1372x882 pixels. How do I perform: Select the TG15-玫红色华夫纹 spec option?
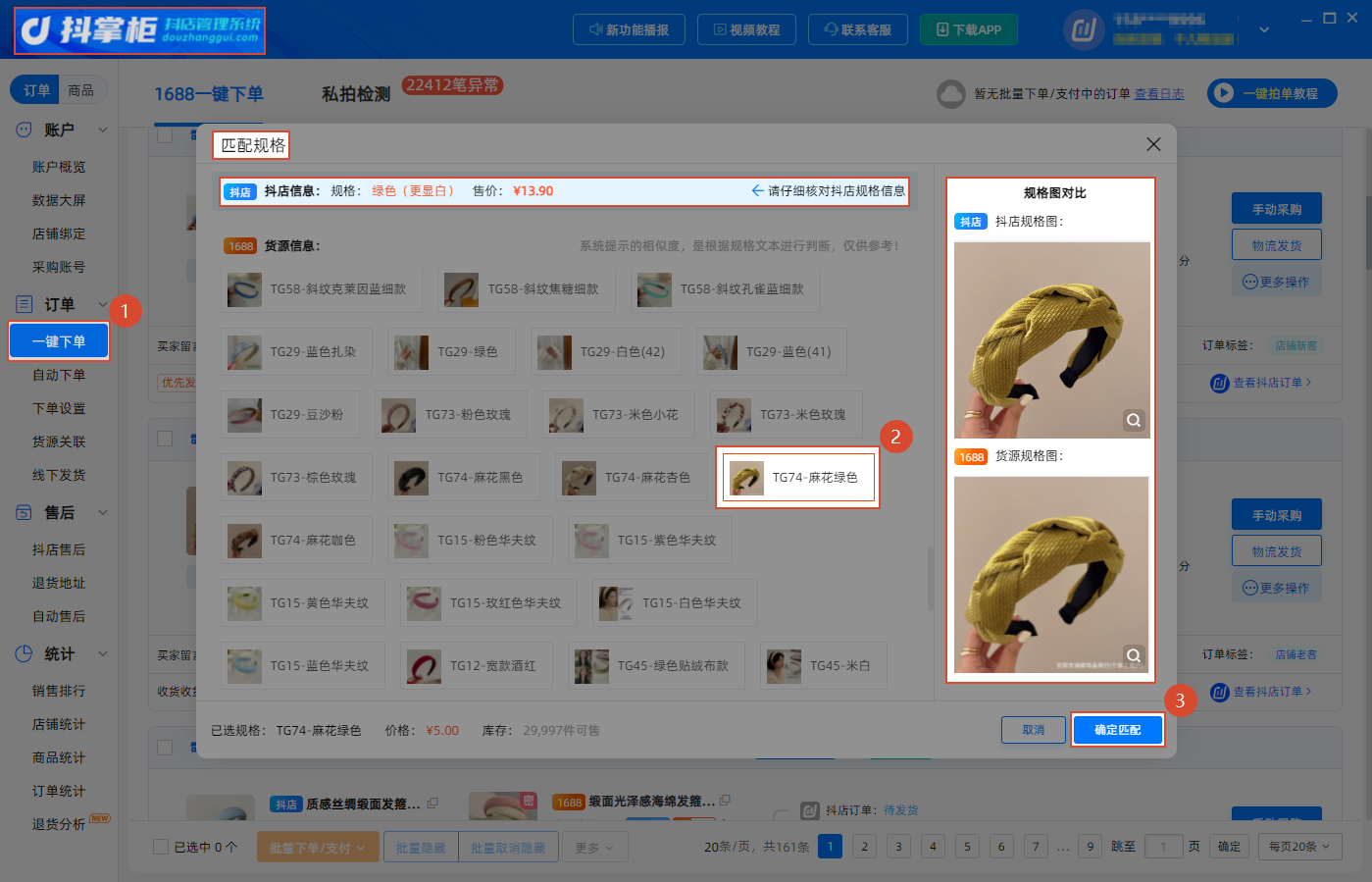488,602
